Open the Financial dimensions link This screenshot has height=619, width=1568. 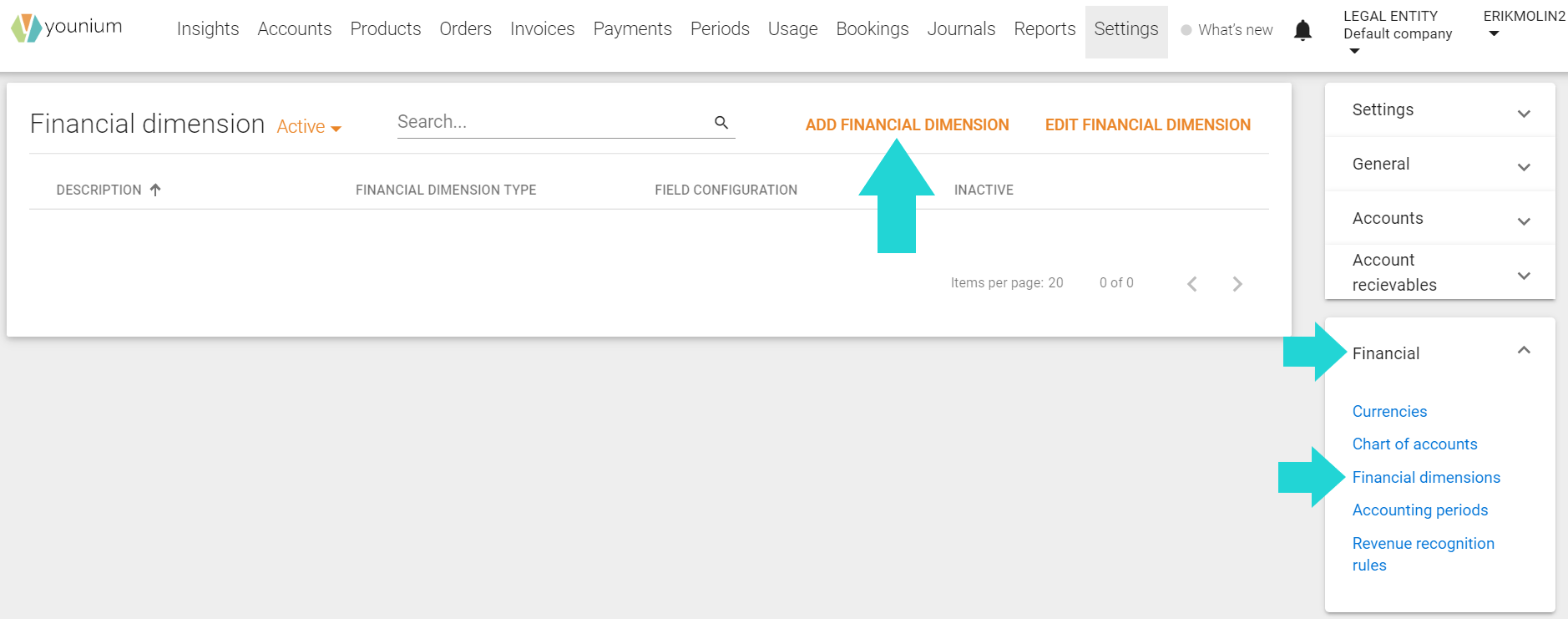coord(1426,478)
